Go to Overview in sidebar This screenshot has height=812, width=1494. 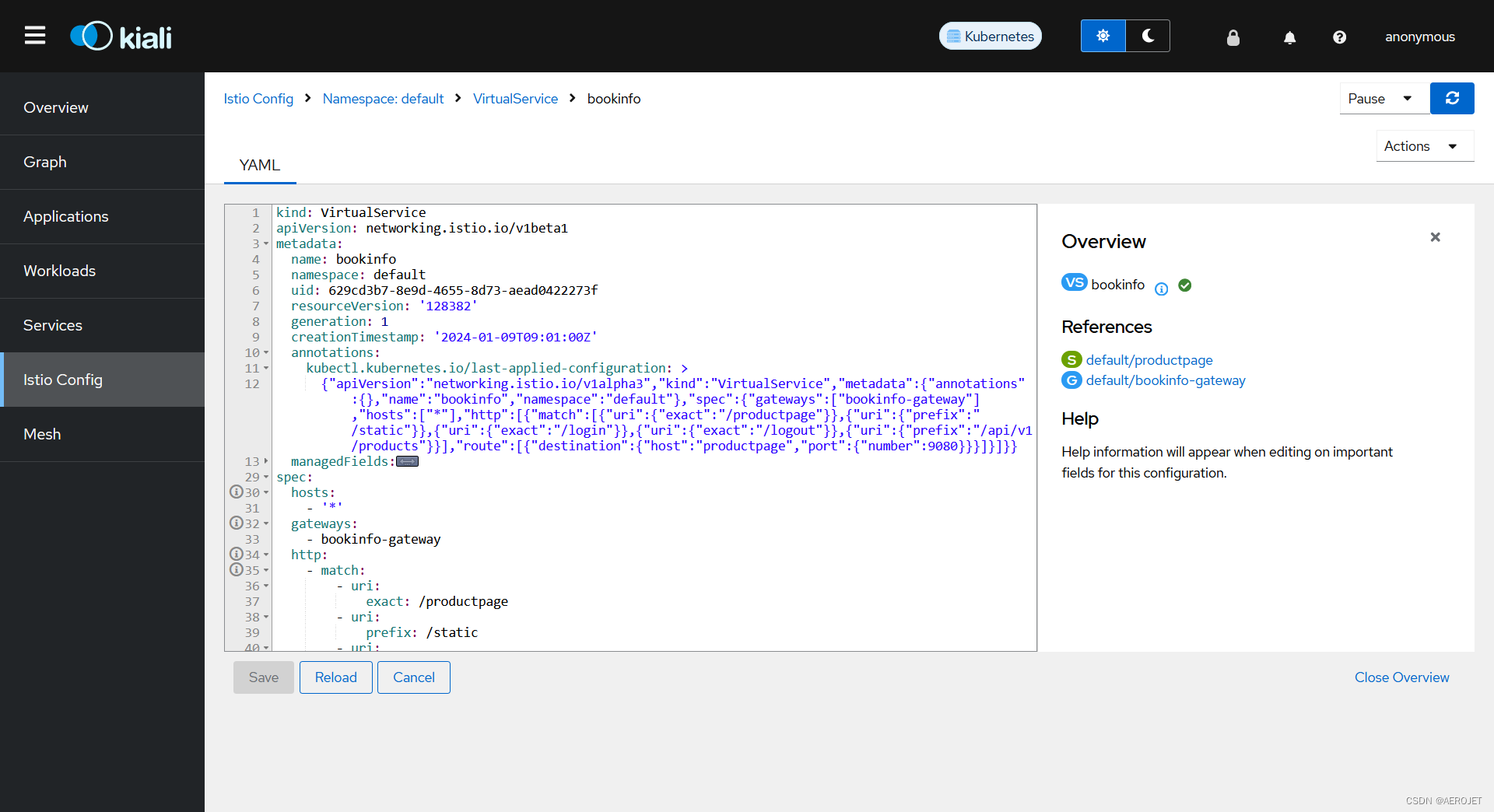tap(102, 107)
